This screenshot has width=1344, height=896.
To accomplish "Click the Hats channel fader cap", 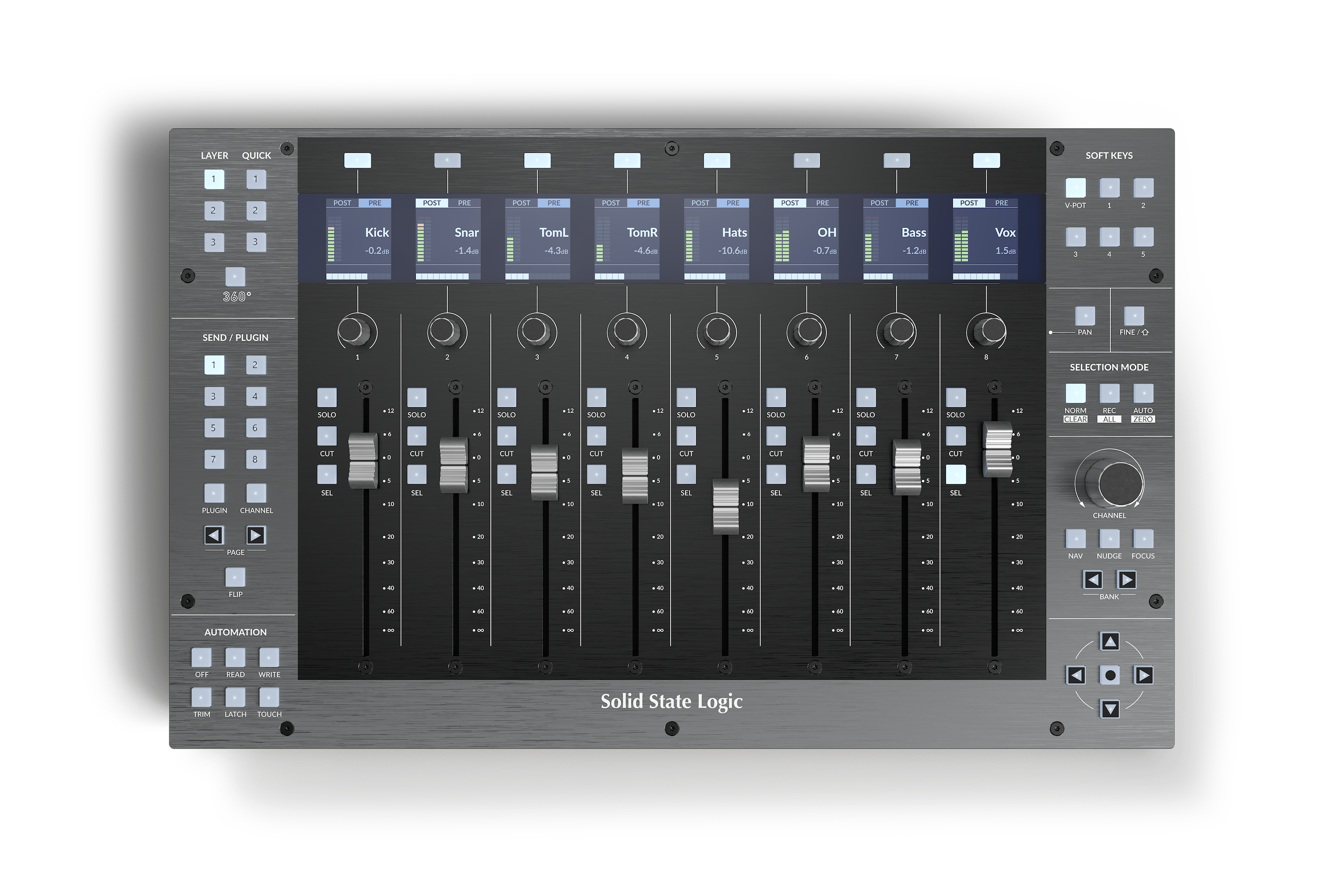I will tap(726, 506).
